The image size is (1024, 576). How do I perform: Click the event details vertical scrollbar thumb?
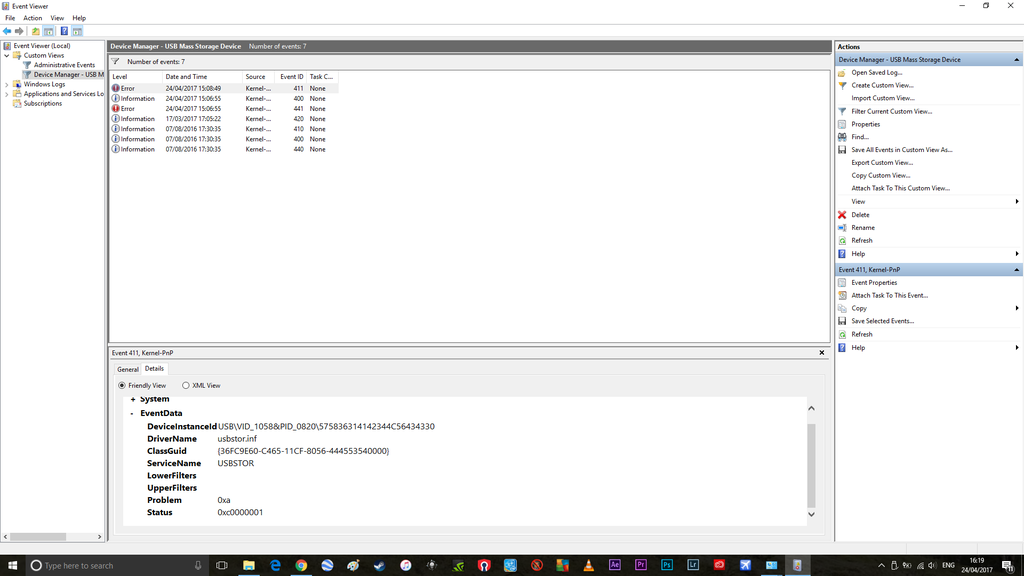point(811,466)
